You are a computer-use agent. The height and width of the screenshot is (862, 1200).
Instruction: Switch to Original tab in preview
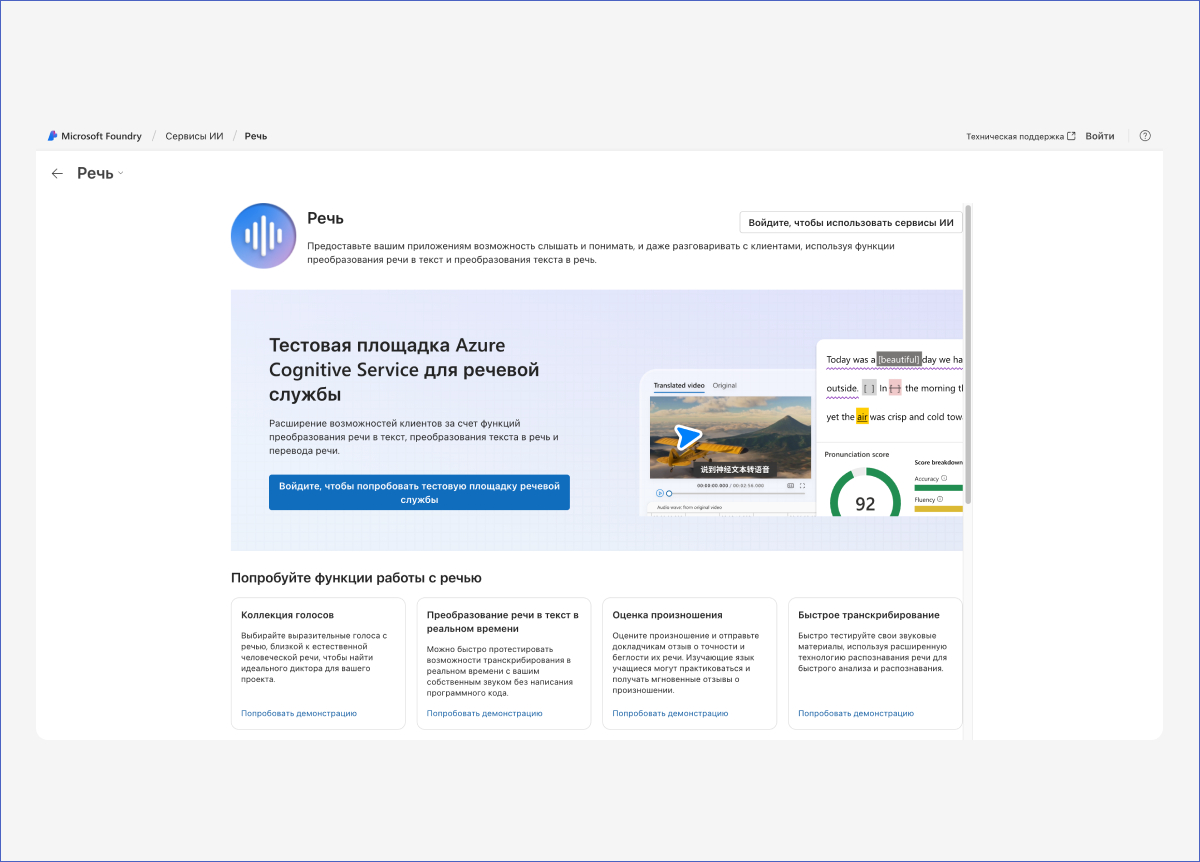725,385
